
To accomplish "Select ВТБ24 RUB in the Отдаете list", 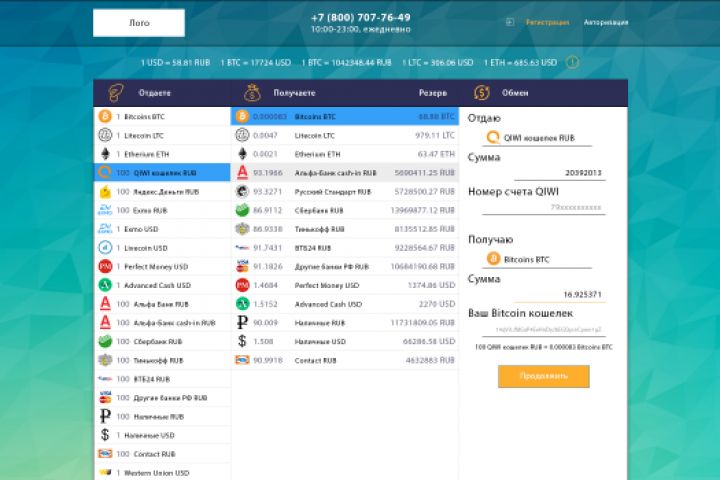I will (162, 379).
